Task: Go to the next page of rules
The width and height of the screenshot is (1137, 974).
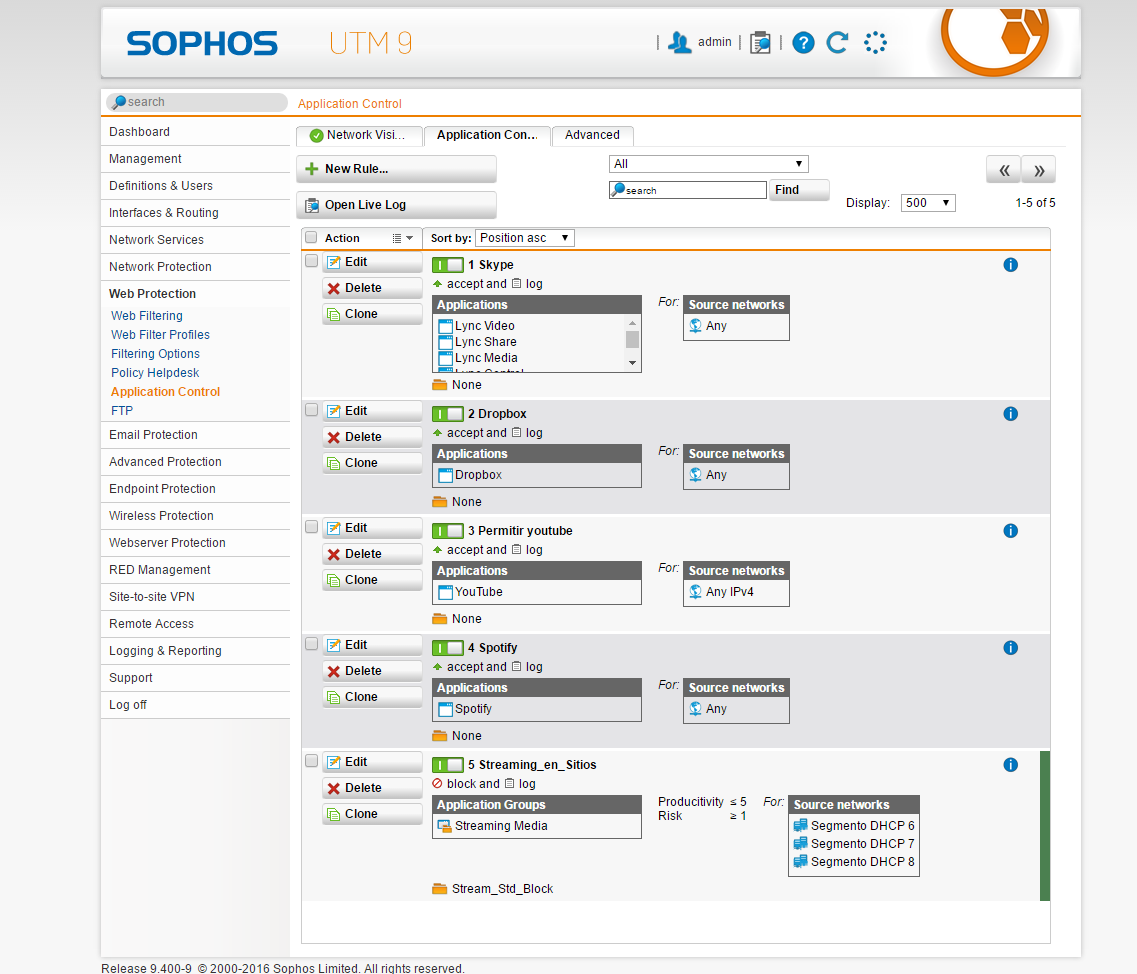Action: [x=1038, y=170]
